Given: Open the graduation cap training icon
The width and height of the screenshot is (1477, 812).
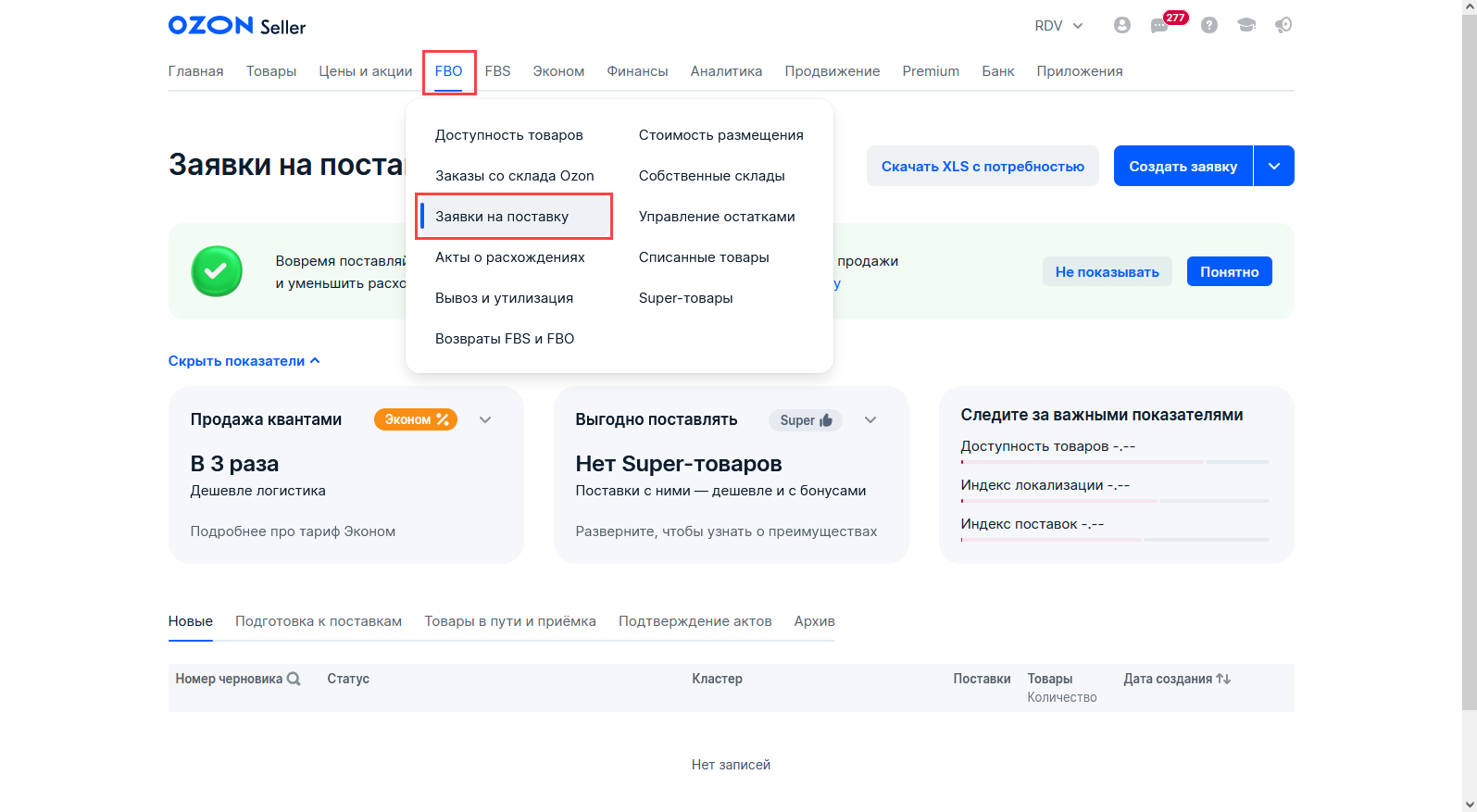Looking at the screenshot, I should pyautogui.click(x=1245, y=26).
